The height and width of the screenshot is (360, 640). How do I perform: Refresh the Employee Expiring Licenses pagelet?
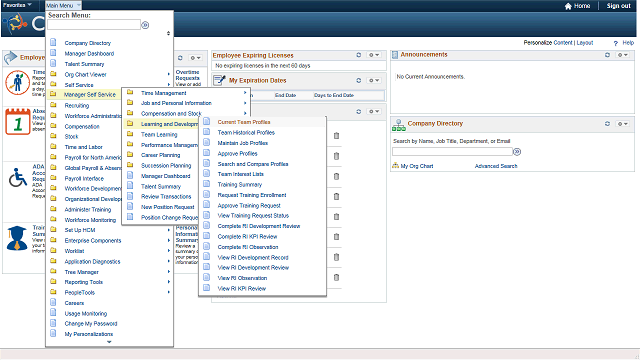358,55
